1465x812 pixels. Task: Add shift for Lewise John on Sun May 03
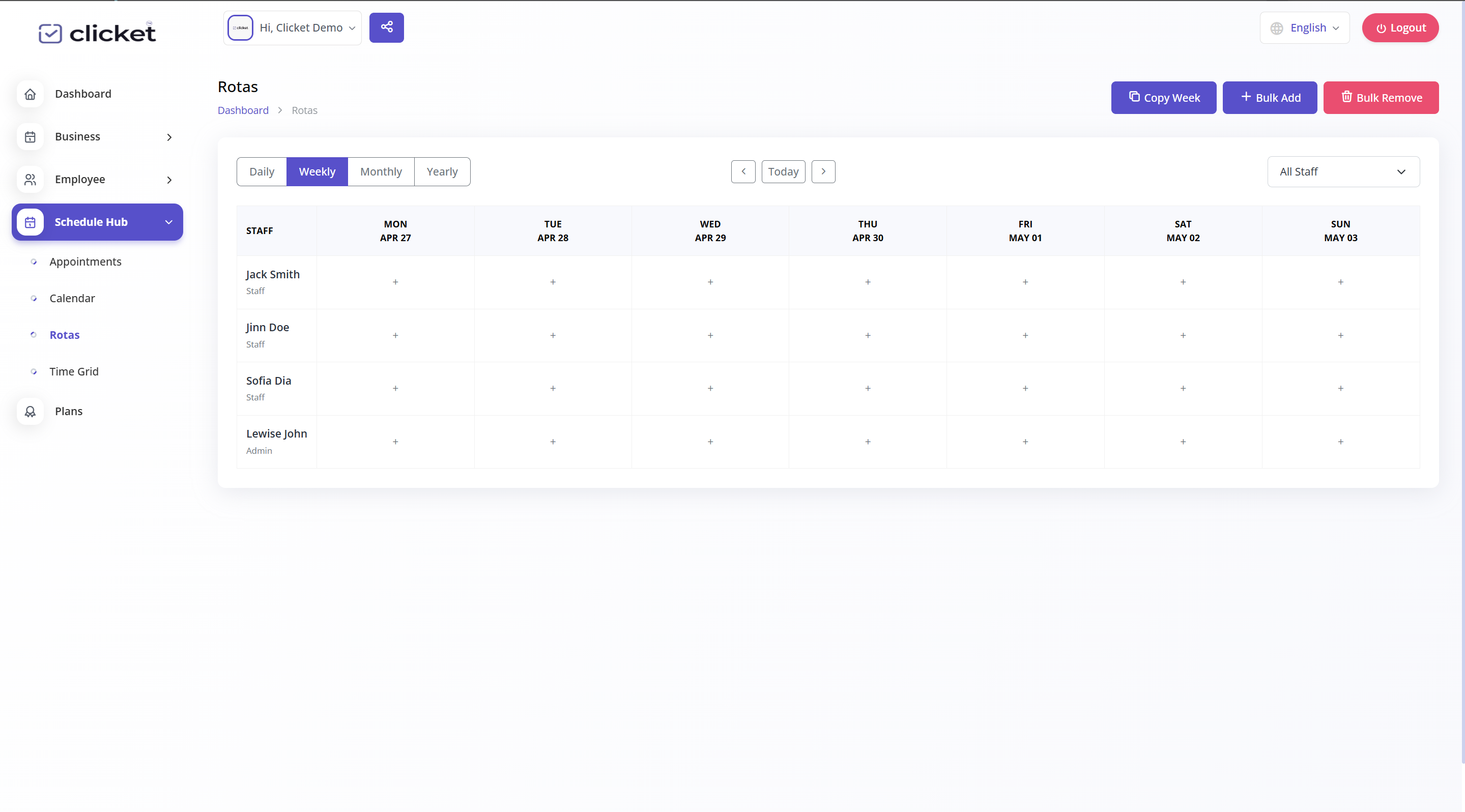(1340, 442)
